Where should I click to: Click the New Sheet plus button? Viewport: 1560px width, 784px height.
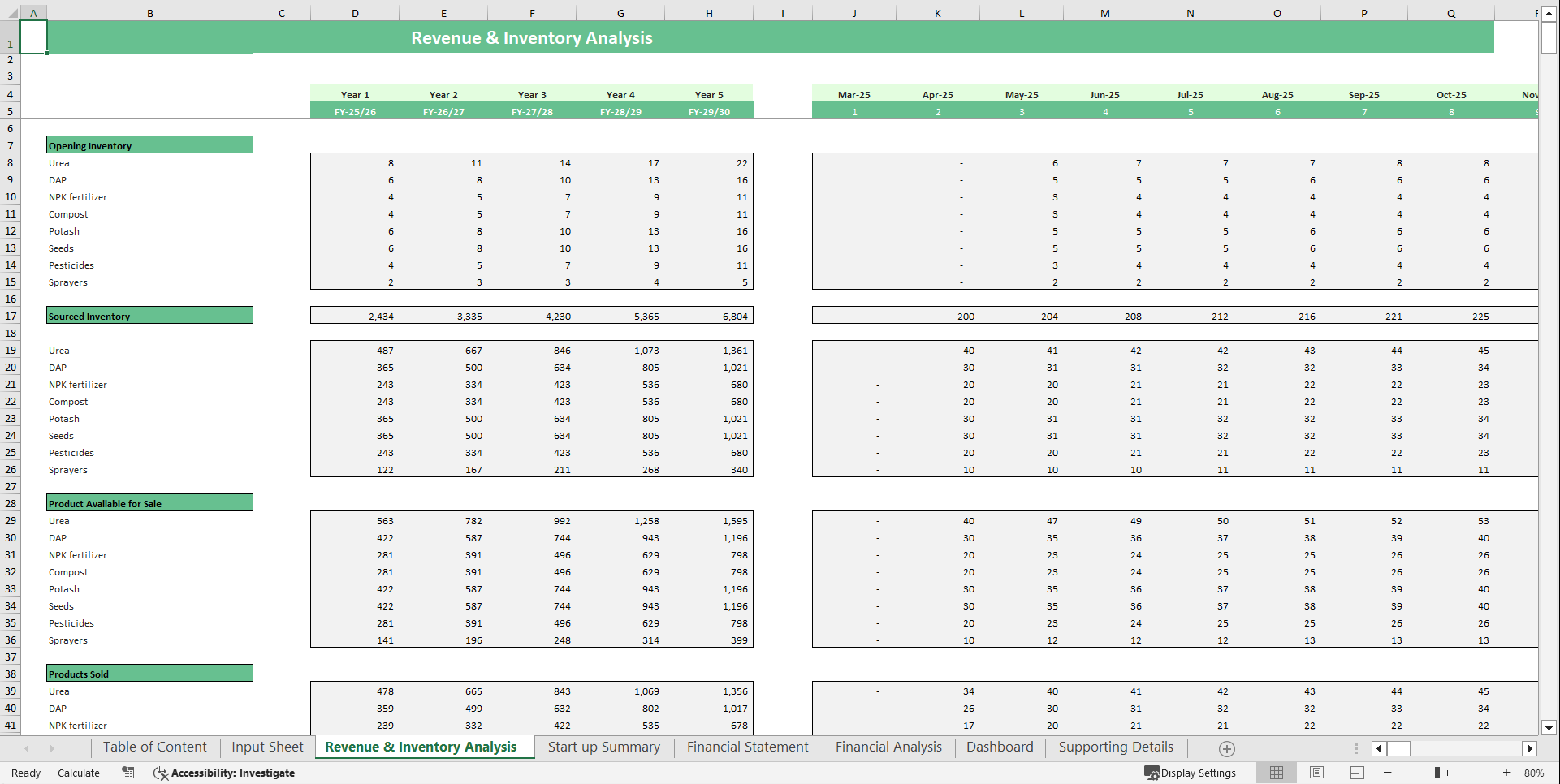click(1227, 748)
